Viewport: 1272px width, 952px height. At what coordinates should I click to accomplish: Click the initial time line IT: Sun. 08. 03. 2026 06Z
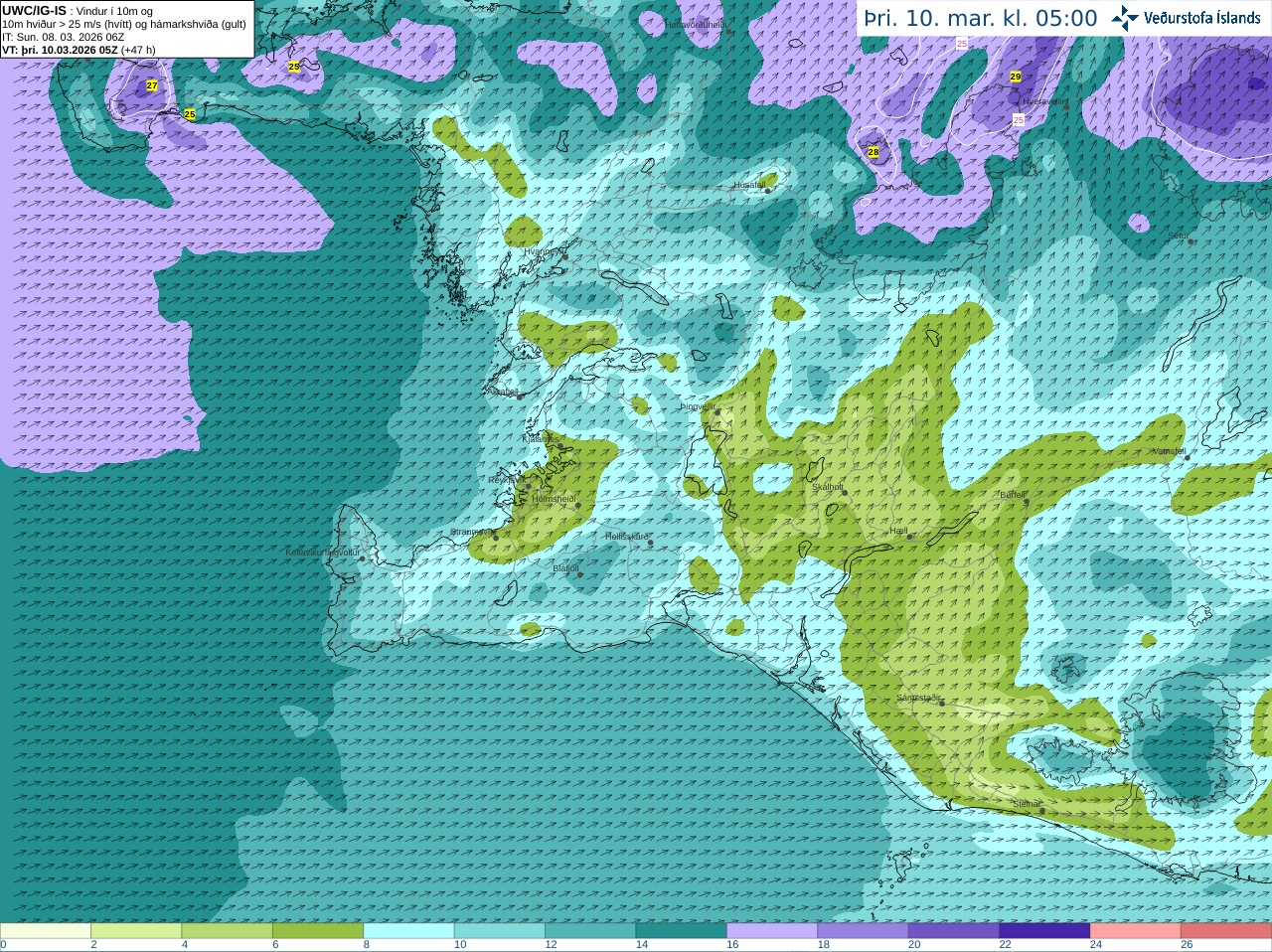coord(64,37)
